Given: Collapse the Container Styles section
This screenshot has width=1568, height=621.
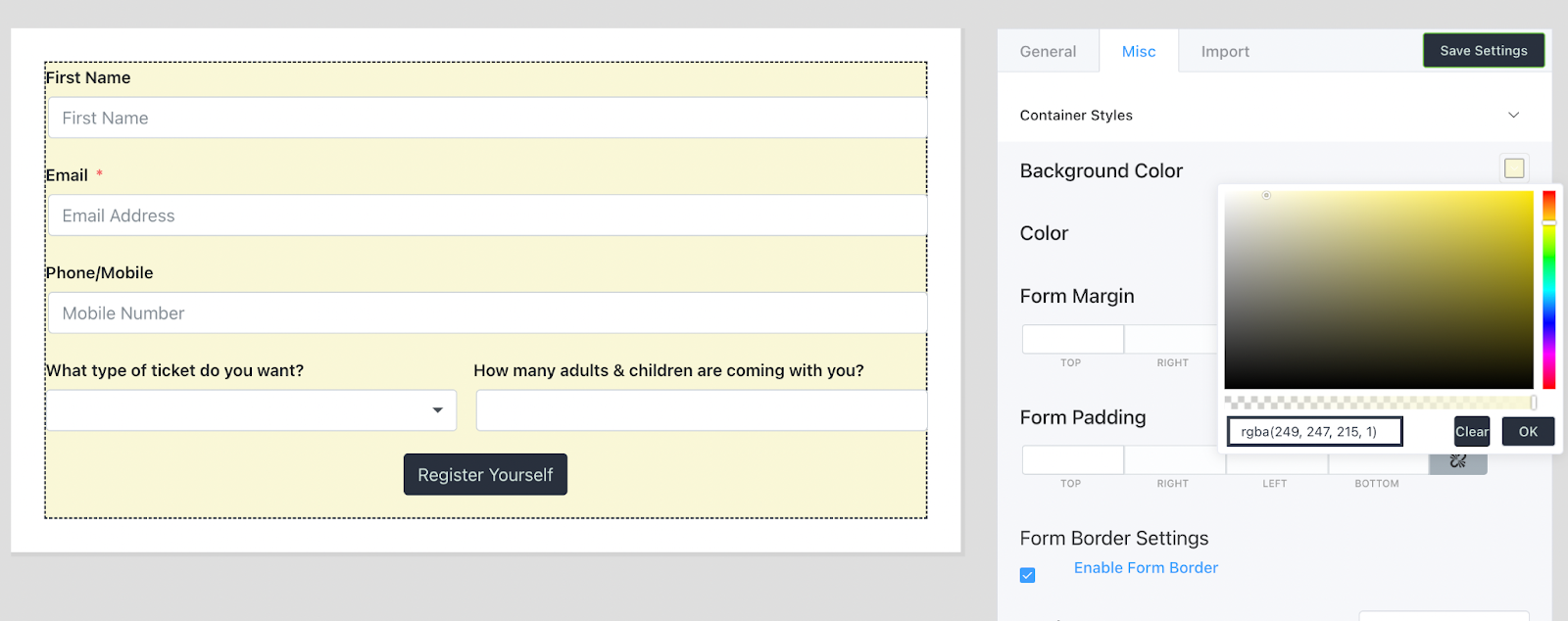Looking at the screenshot, I should click(1513, 116).
